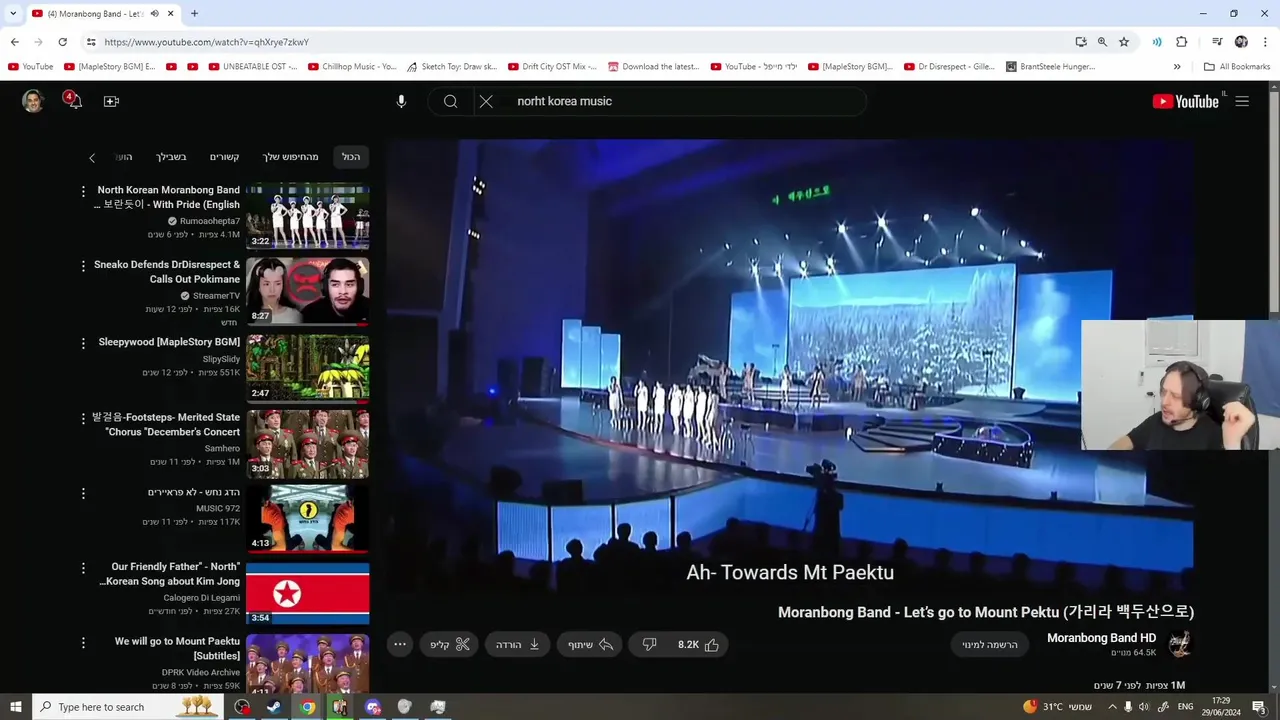Open options for Sneako Defends DrDisrespect video
The width and height of the screenshot is (1280, 720).
click(x=83, y=265)
